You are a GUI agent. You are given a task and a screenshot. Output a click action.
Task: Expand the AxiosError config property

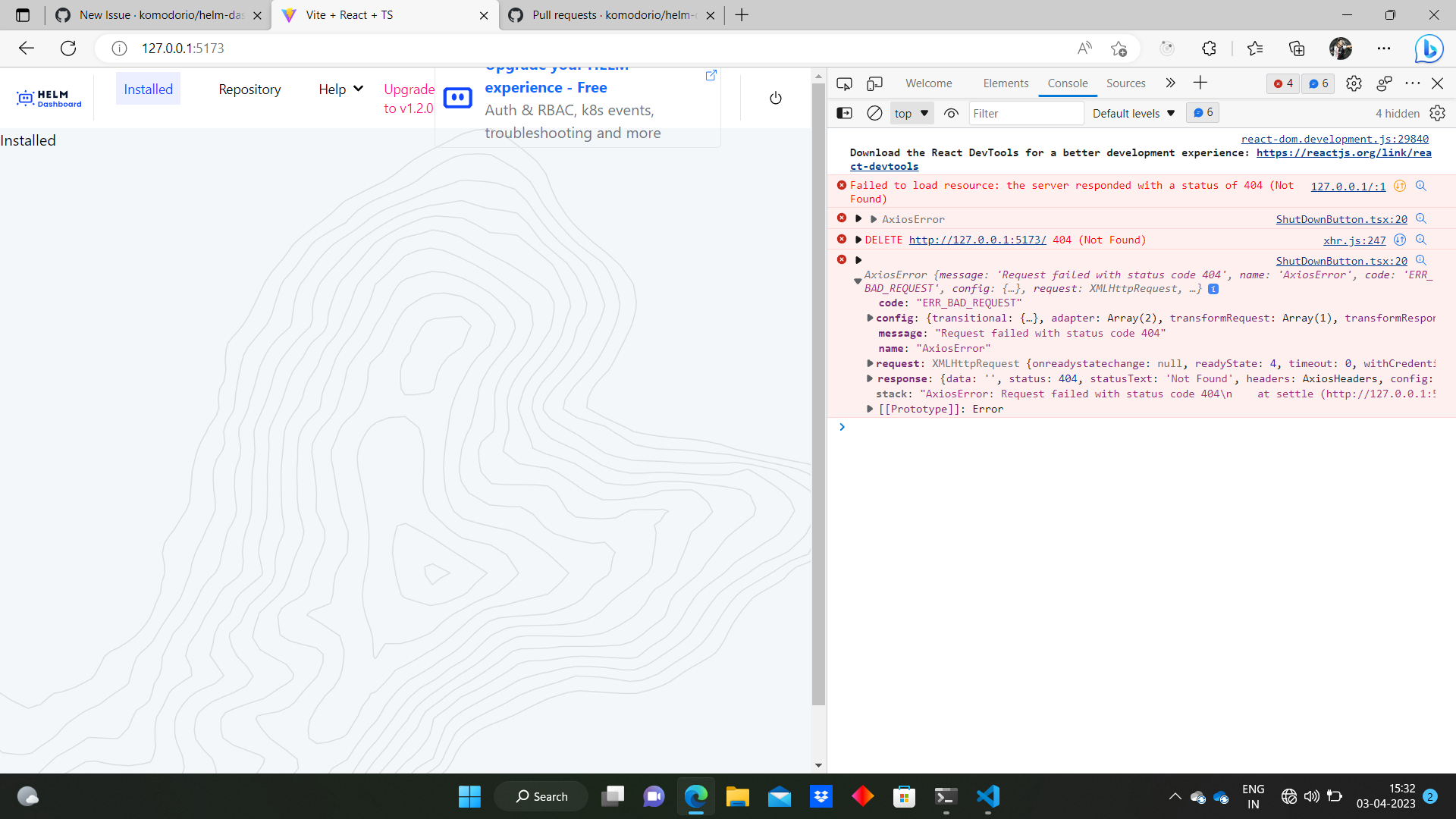point(869,318)
